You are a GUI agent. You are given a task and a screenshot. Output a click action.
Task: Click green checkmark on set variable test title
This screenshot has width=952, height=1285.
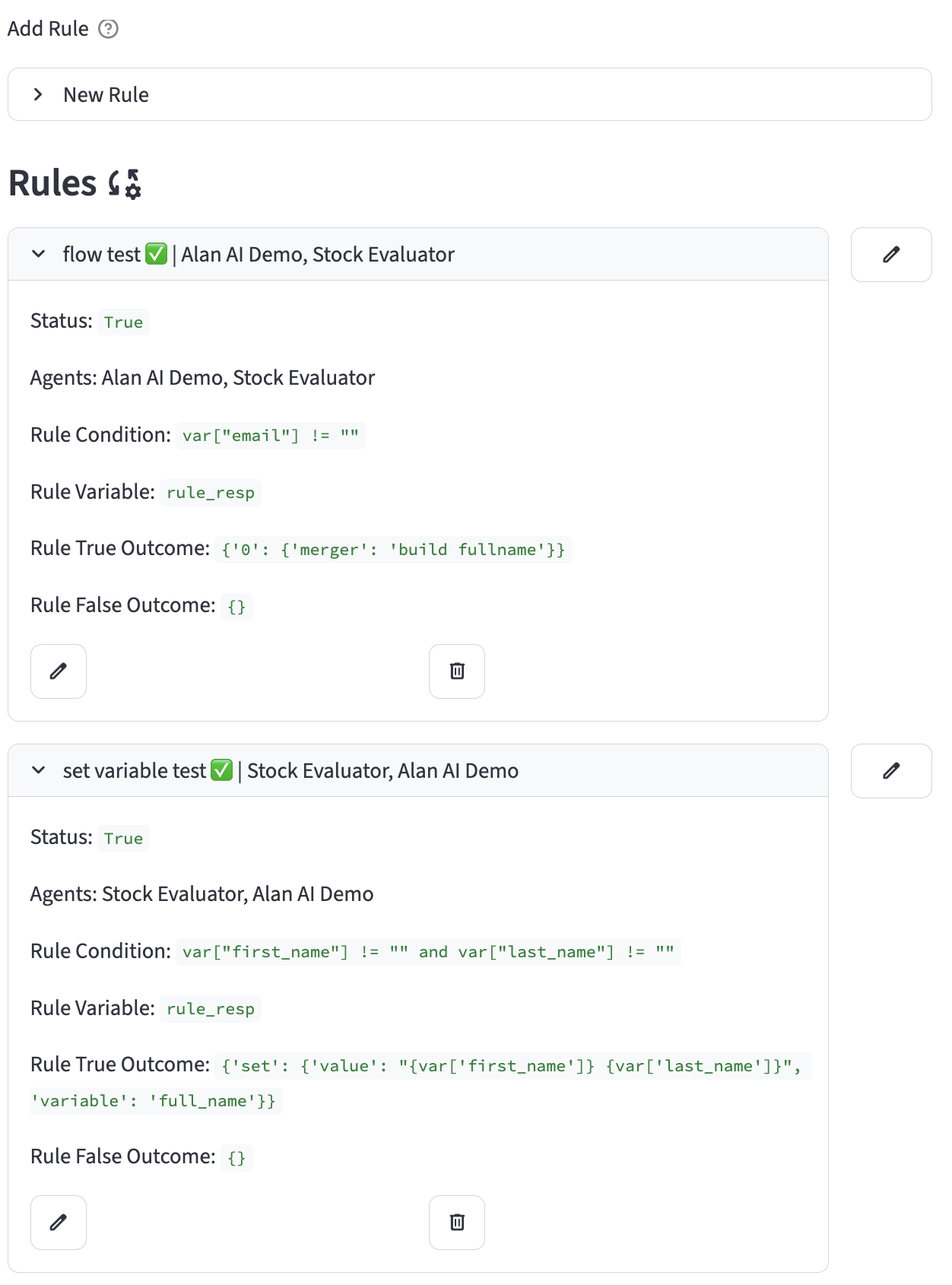click(x=221, y=770)
